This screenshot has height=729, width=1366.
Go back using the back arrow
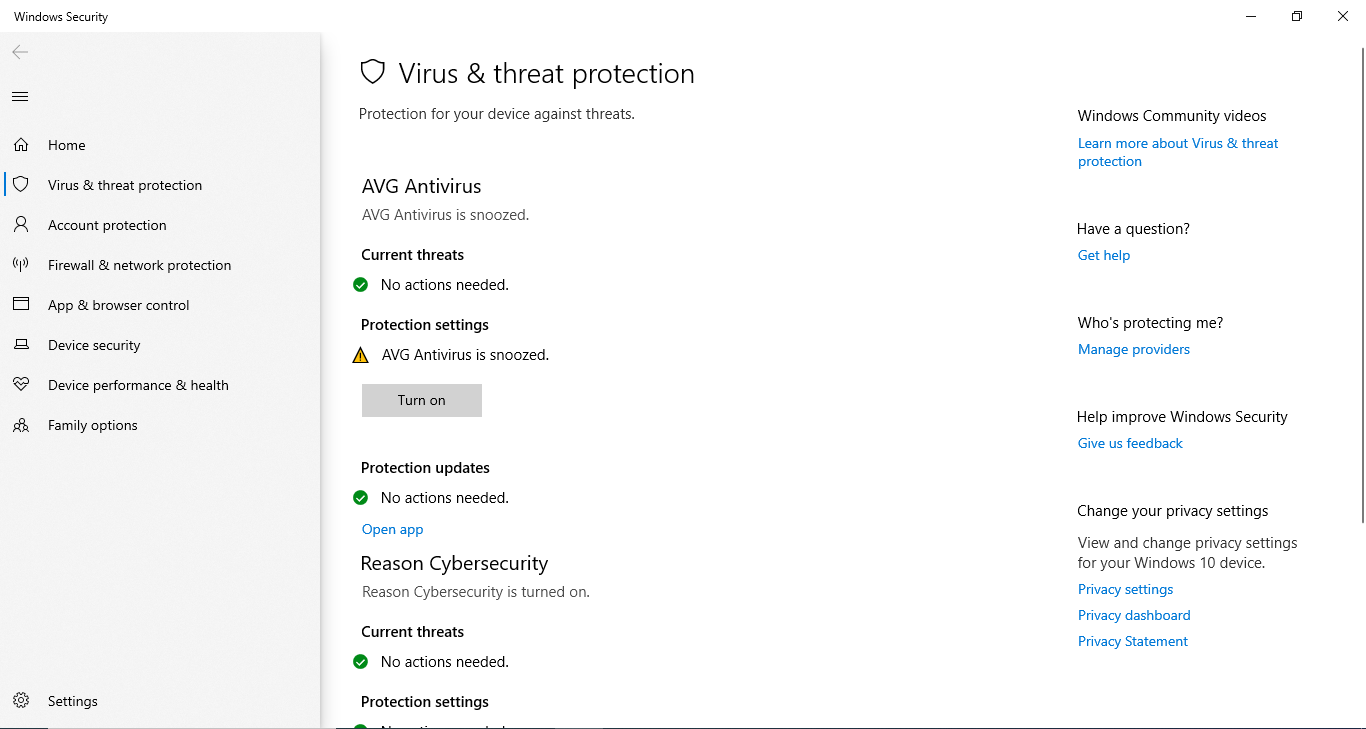click(x=20, y=52)
